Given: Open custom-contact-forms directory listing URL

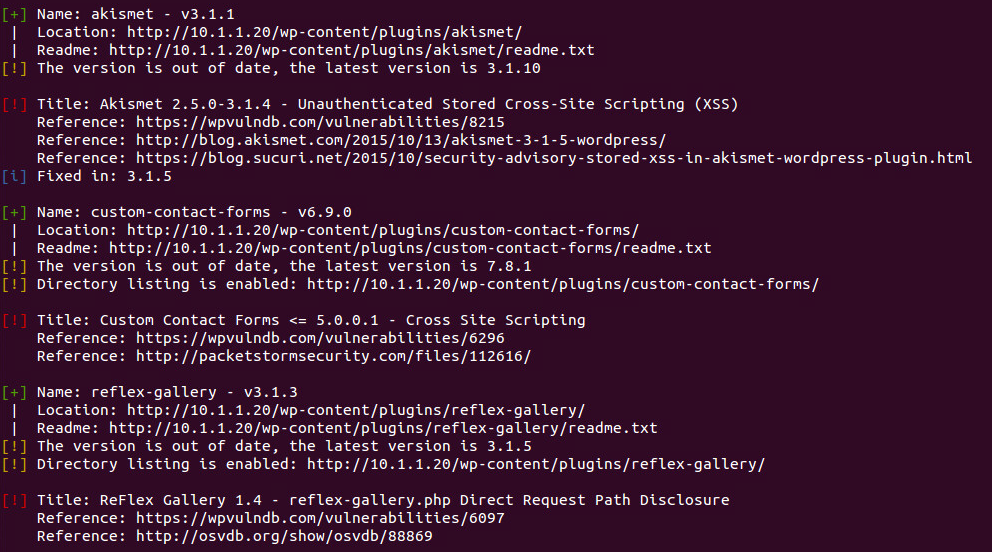Looking at the screenshot, I should tap(563, 285).
